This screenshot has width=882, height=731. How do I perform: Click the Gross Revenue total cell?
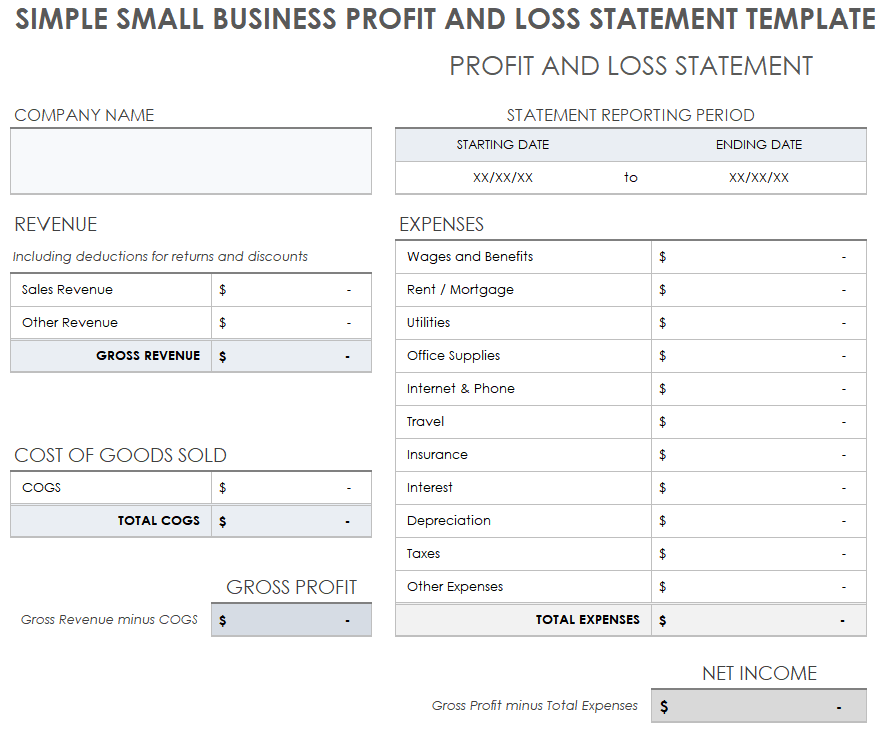pos(290,356)
